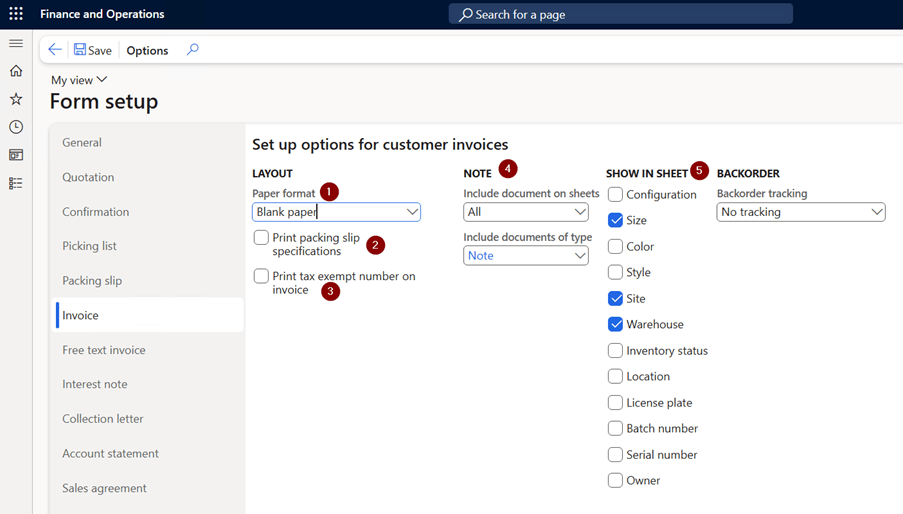Open the toolbar search magnifier icon

pos(192,50)
